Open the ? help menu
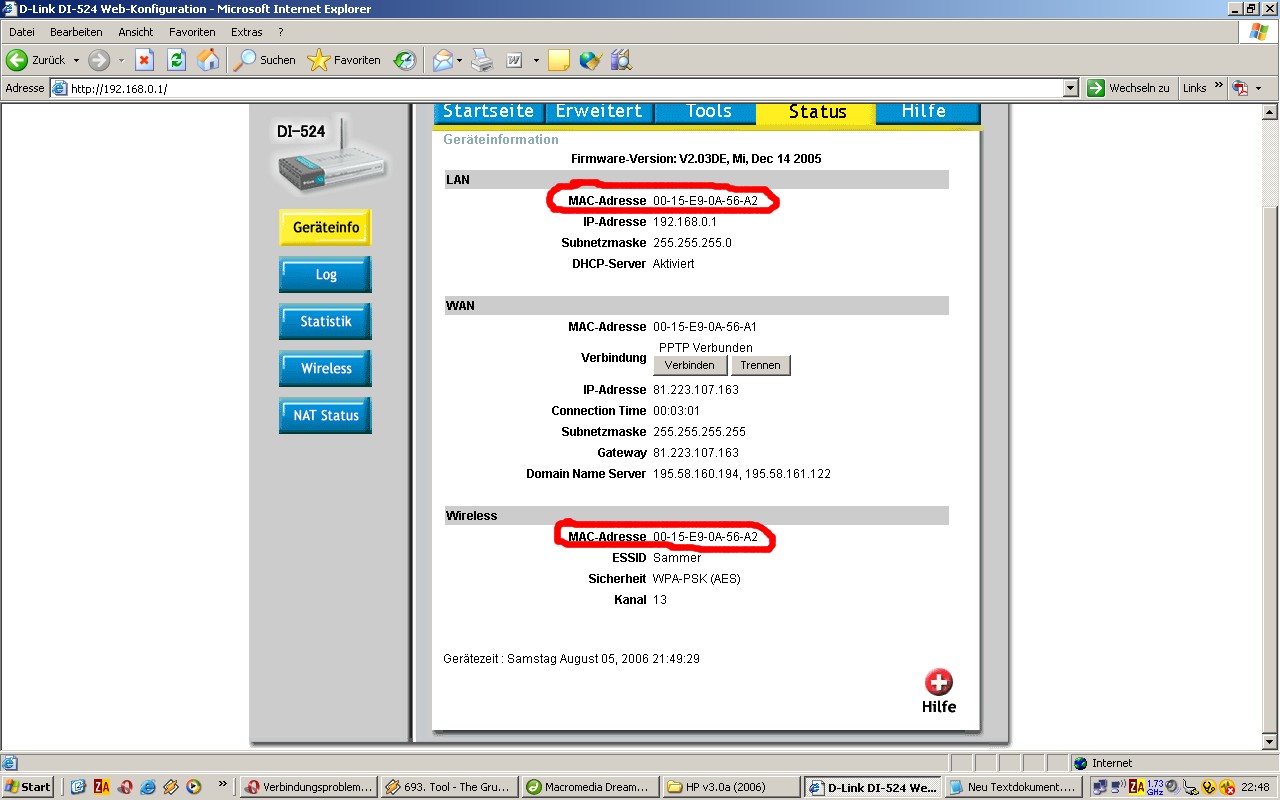1280x800 pixels. 281,32
